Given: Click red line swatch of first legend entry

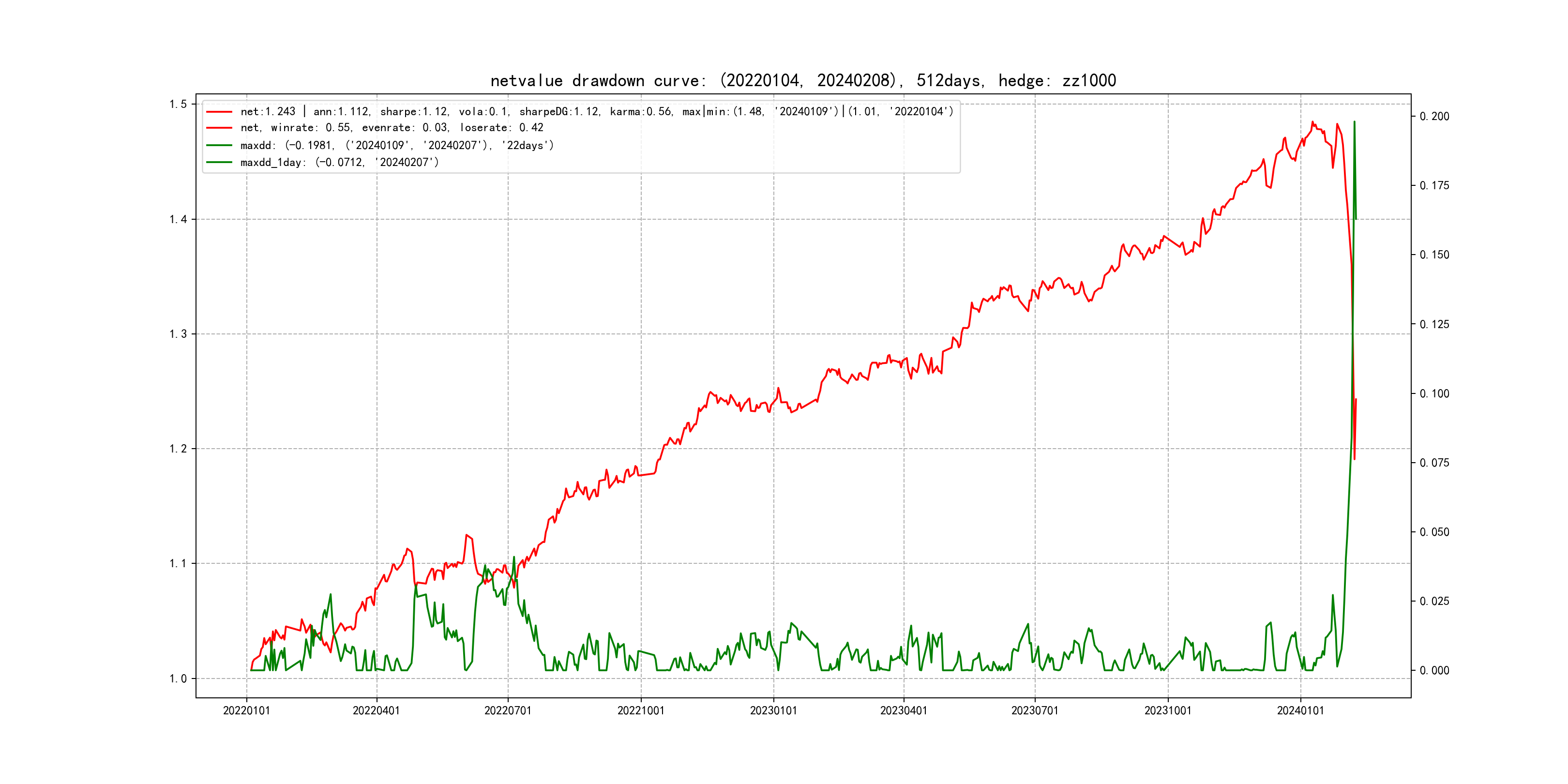Looking at the screenshot, I should pyautogui.click(x=219, y=112).
